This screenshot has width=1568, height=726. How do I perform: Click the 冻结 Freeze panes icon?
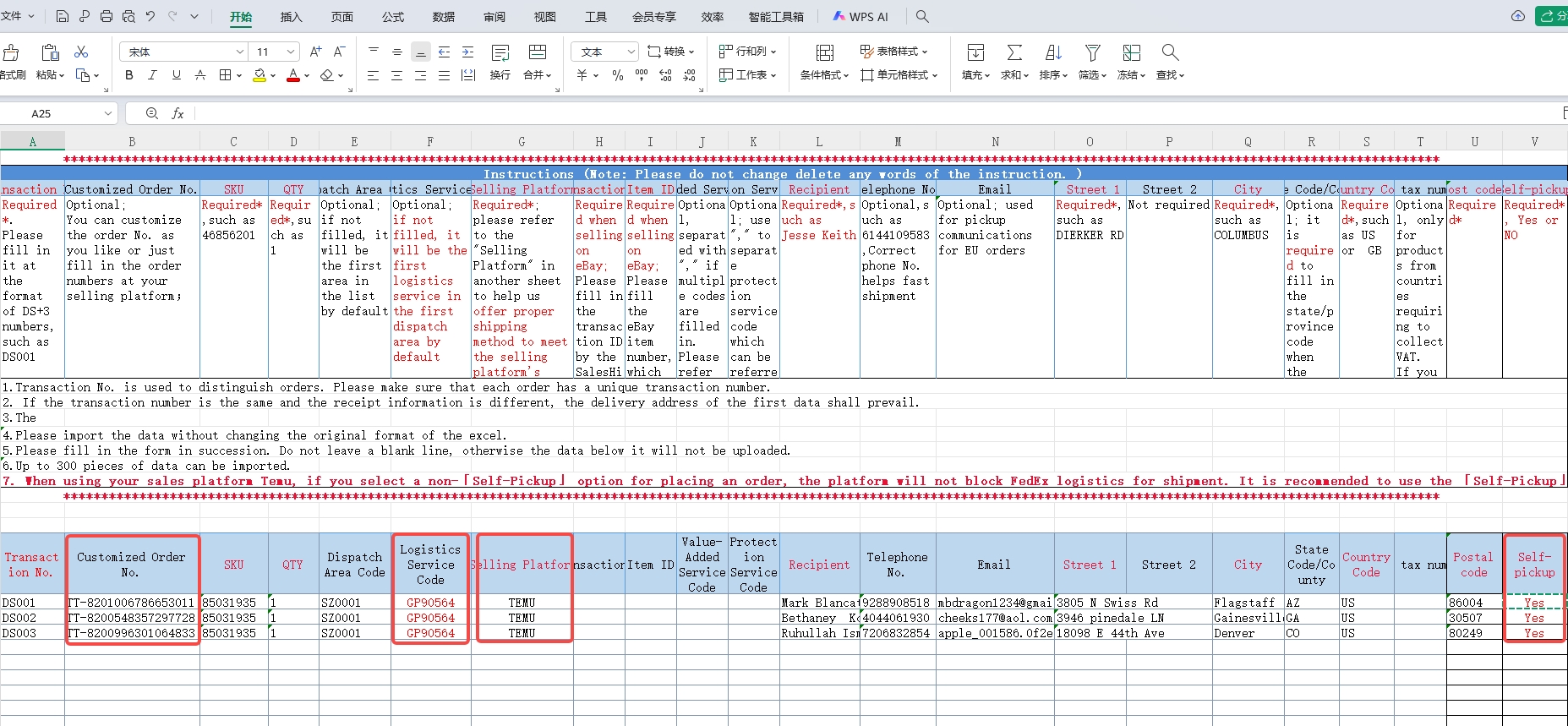1132,52
